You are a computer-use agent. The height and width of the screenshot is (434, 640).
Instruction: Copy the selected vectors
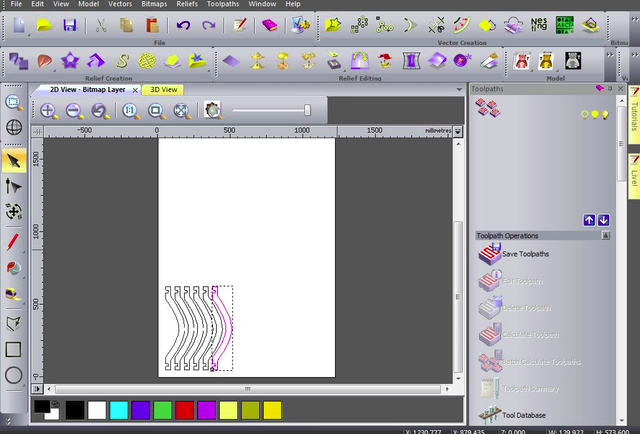(127, 25)
